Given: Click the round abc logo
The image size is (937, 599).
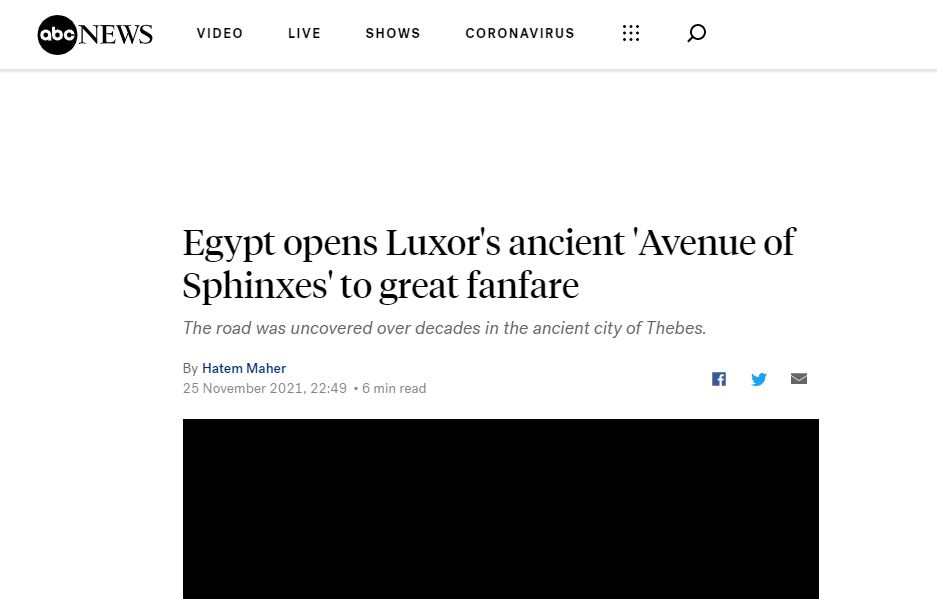Looking at the screenshot, I should click(x=57, y=35).
